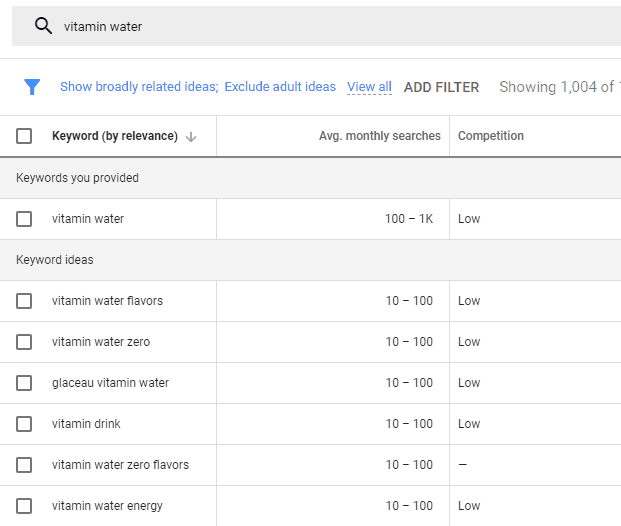
Task: Tick the vitamin water zero flavors checkbox
Action: pos(24,465)
